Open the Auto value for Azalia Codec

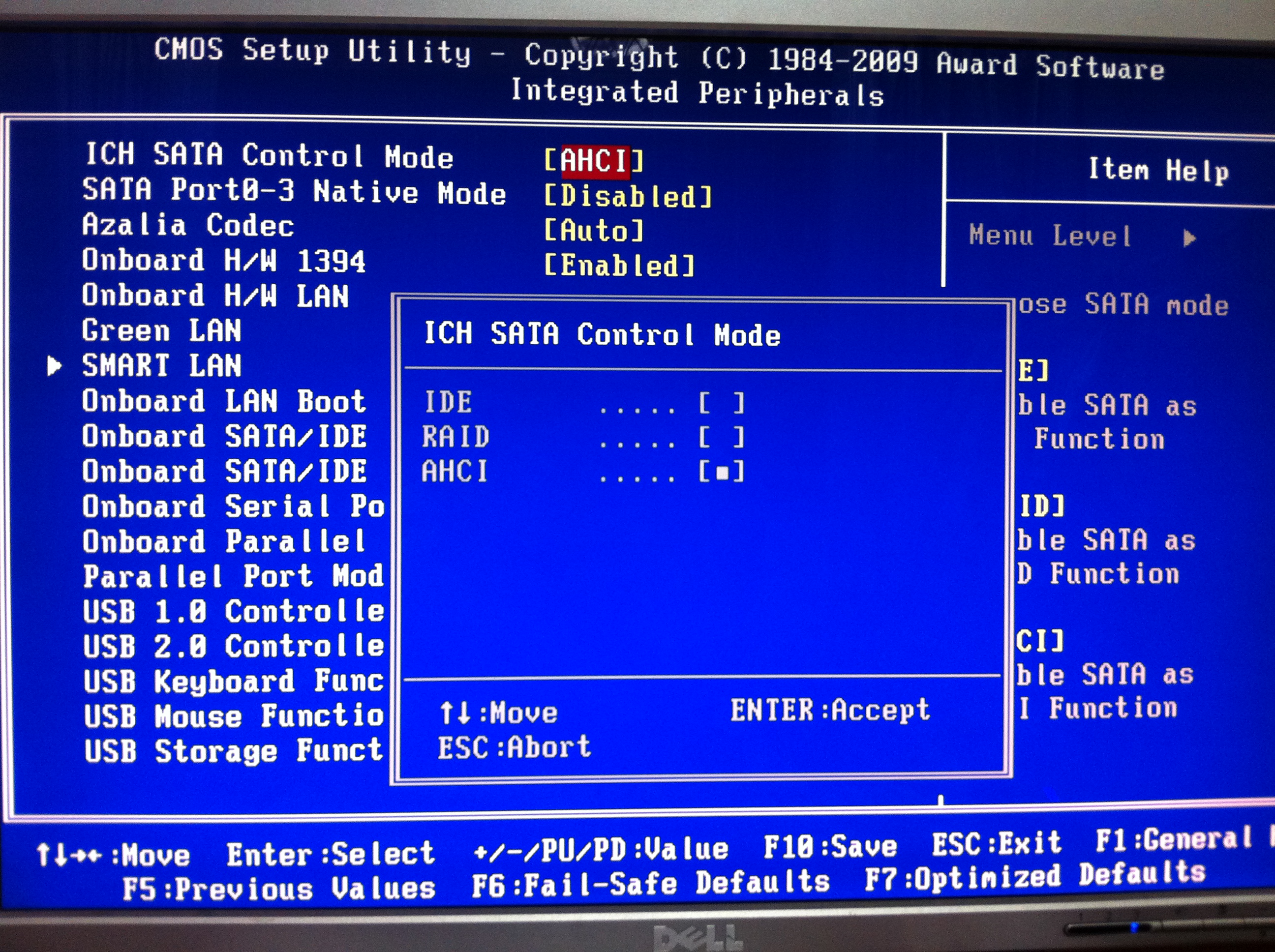tap(594, 231)
